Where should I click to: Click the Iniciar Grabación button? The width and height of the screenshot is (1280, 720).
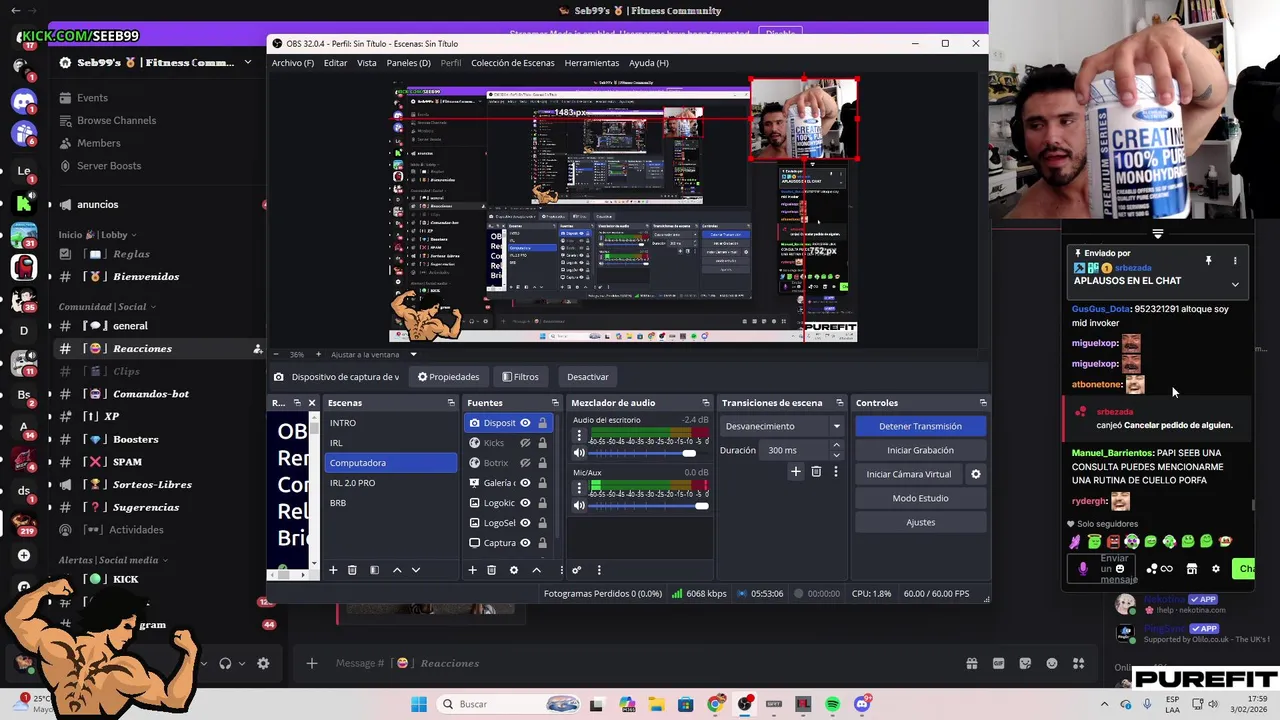pos(920,450)
